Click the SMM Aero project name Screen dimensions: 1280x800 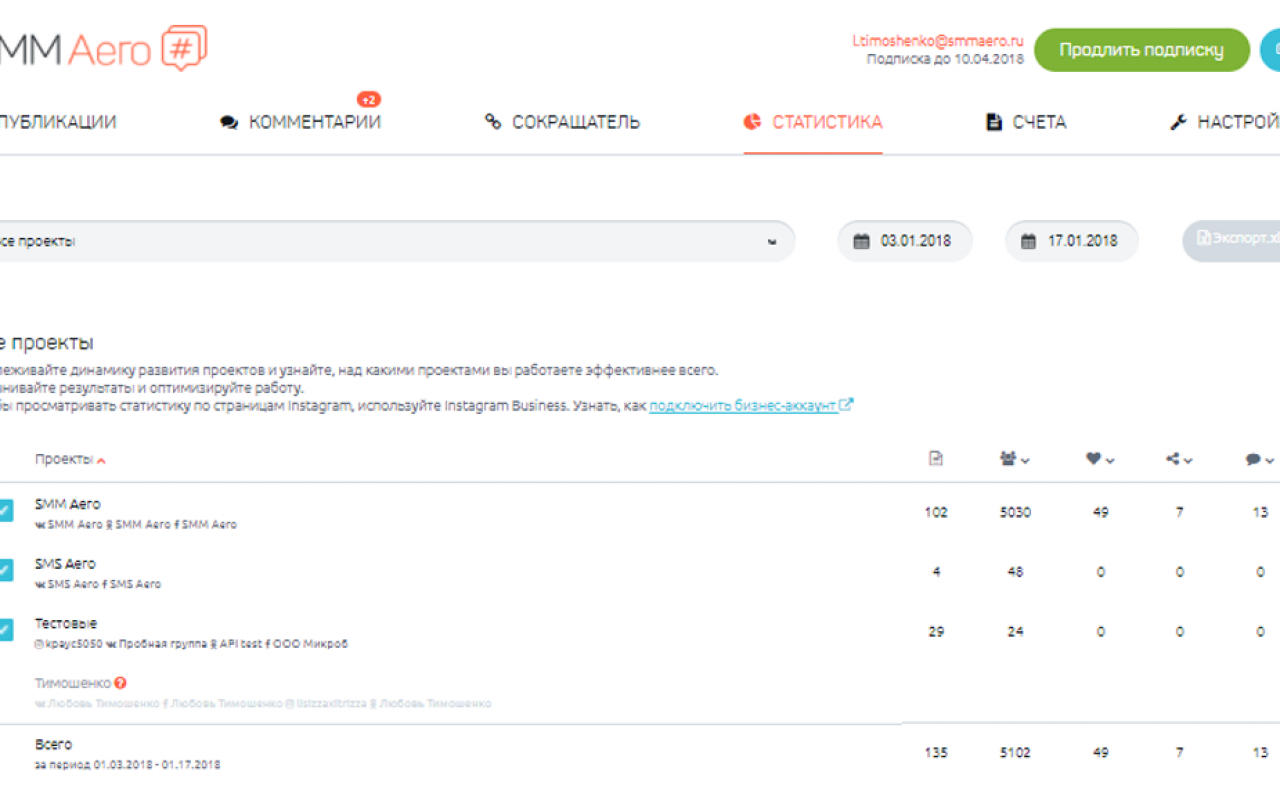68,504
